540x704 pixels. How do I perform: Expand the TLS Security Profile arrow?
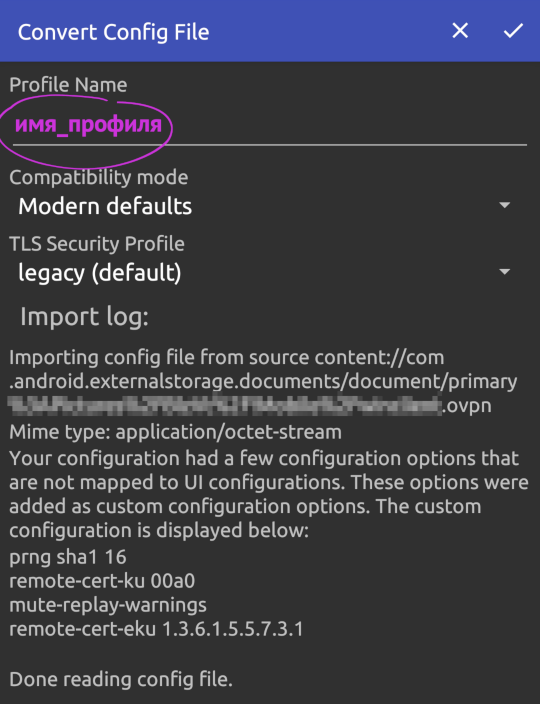[505, 272]
